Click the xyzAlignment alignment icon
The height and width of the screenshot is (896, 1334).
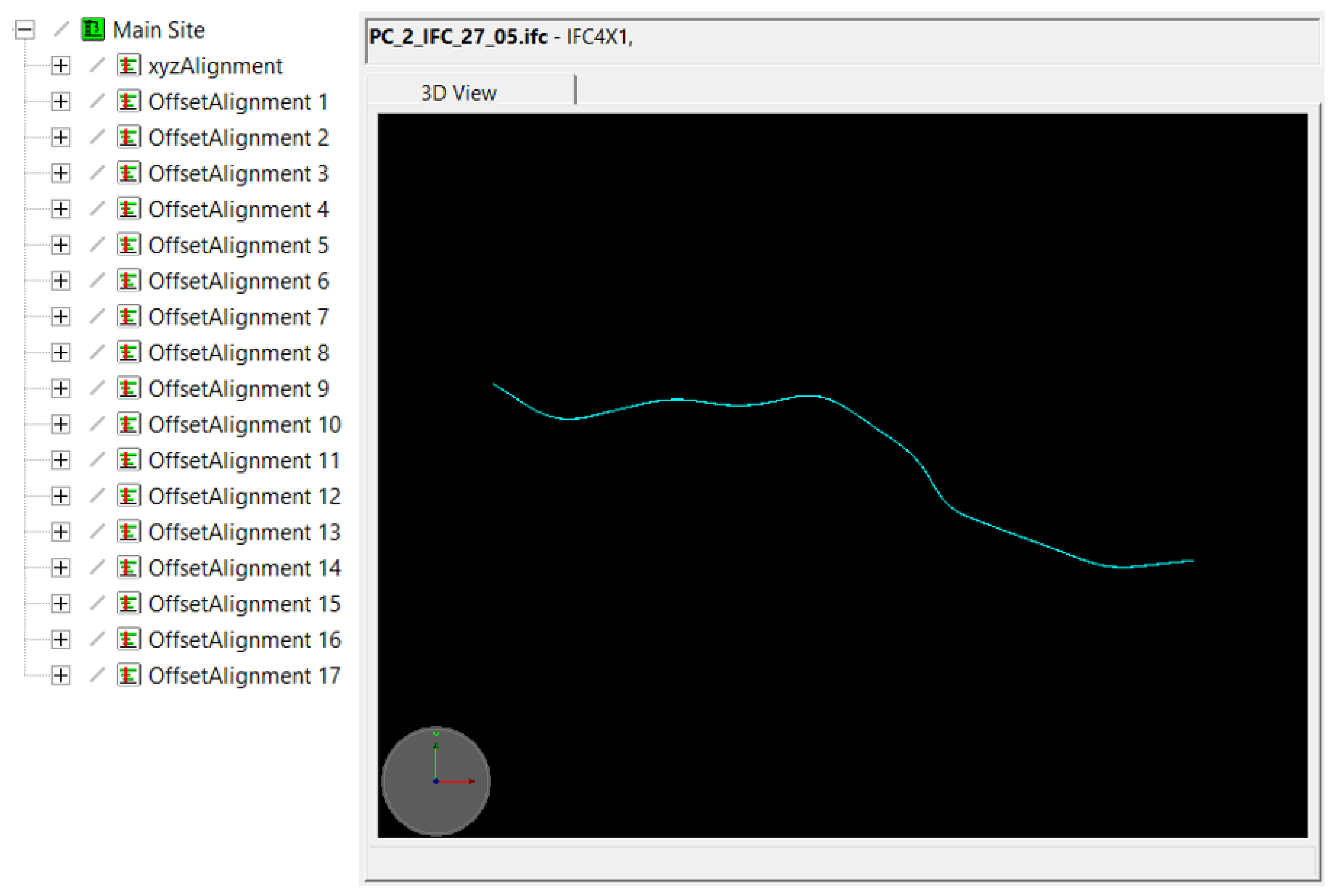[x=128, y=66]
